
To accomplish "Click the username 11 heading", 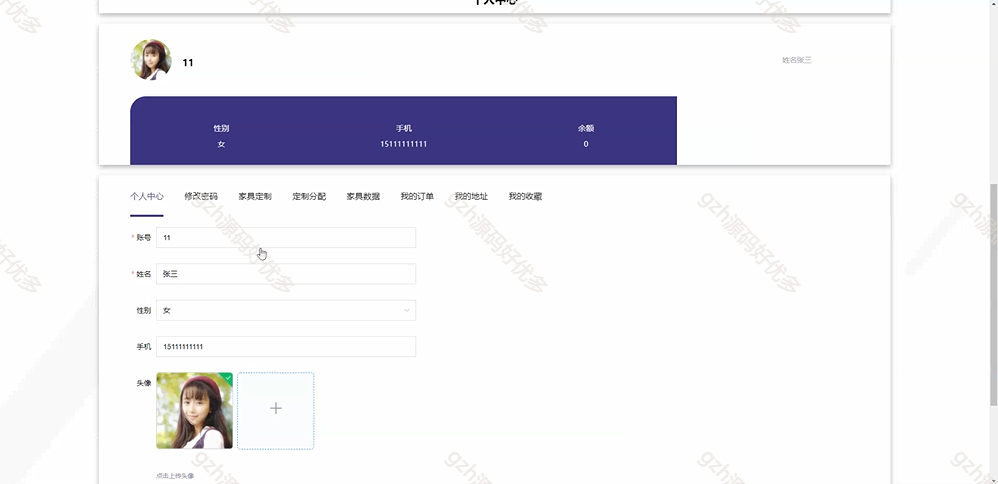I will [188, 62].
